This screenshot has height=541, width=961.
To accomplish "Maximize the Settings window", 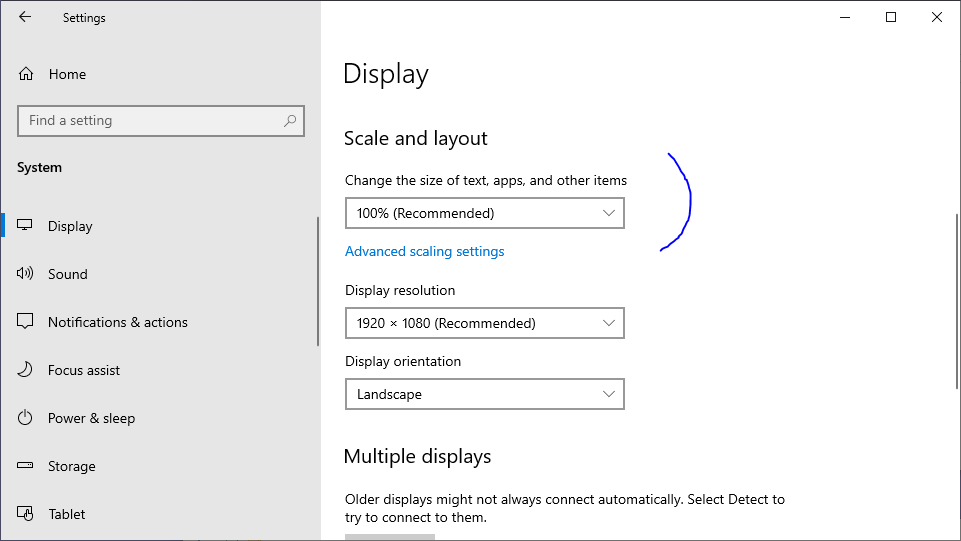I will coord(891,17).
